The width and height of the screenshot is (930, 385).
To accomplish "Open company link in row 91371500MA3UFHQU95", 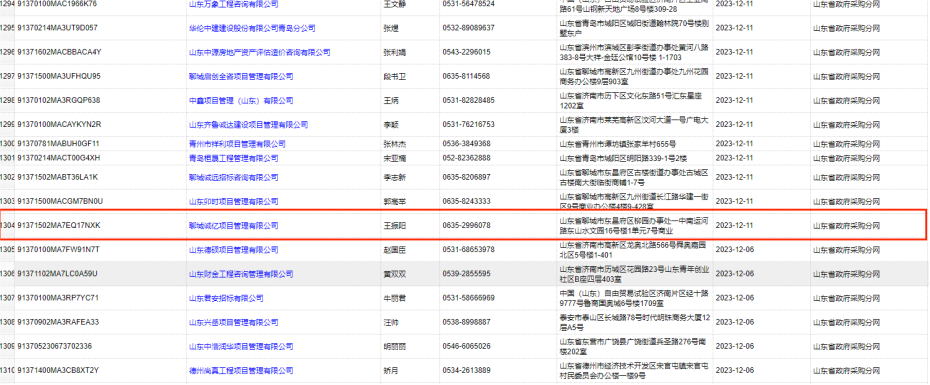I will 241,77.
